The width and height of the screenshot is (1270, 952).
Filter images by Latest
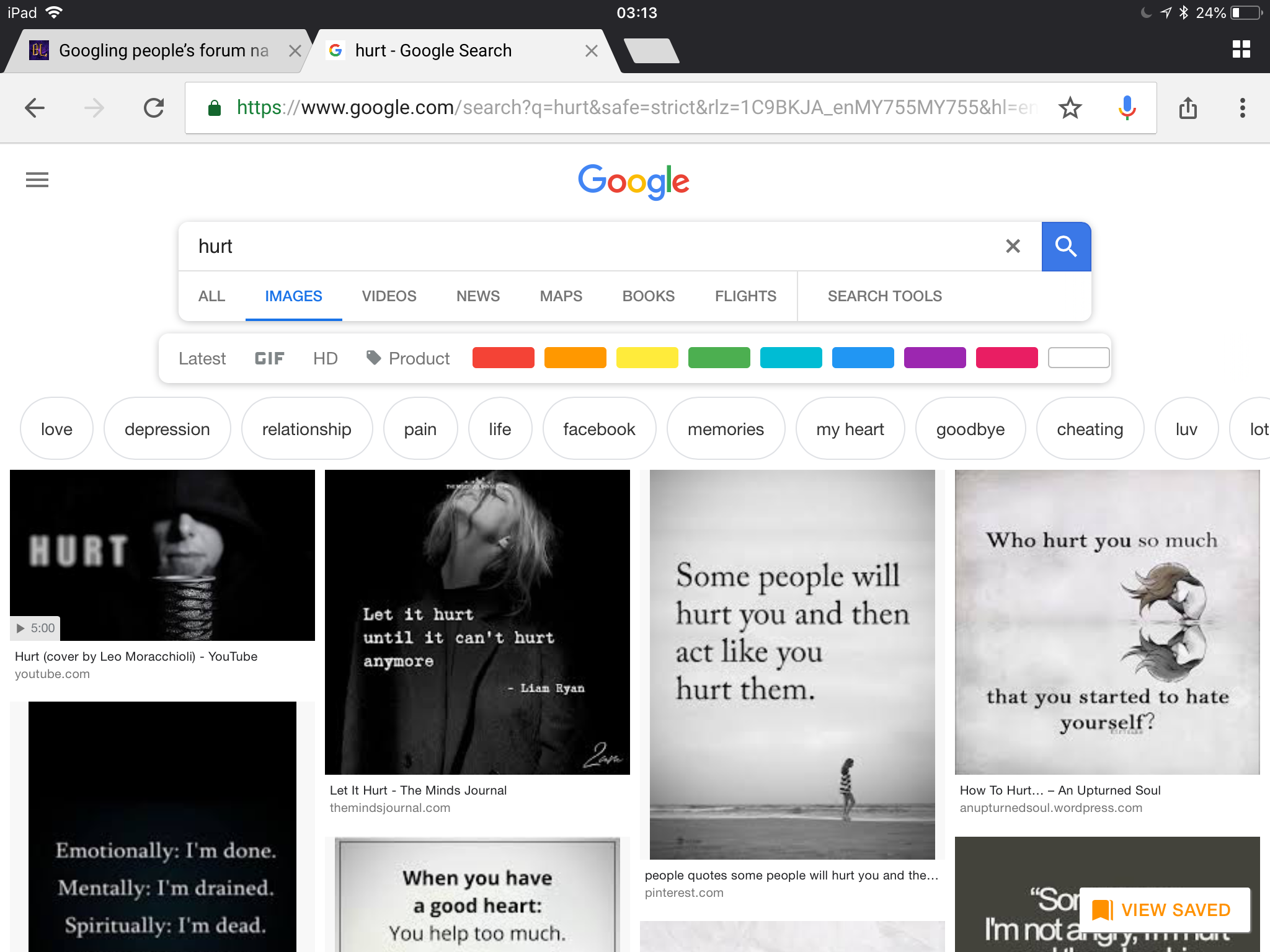tap(202, 358)
